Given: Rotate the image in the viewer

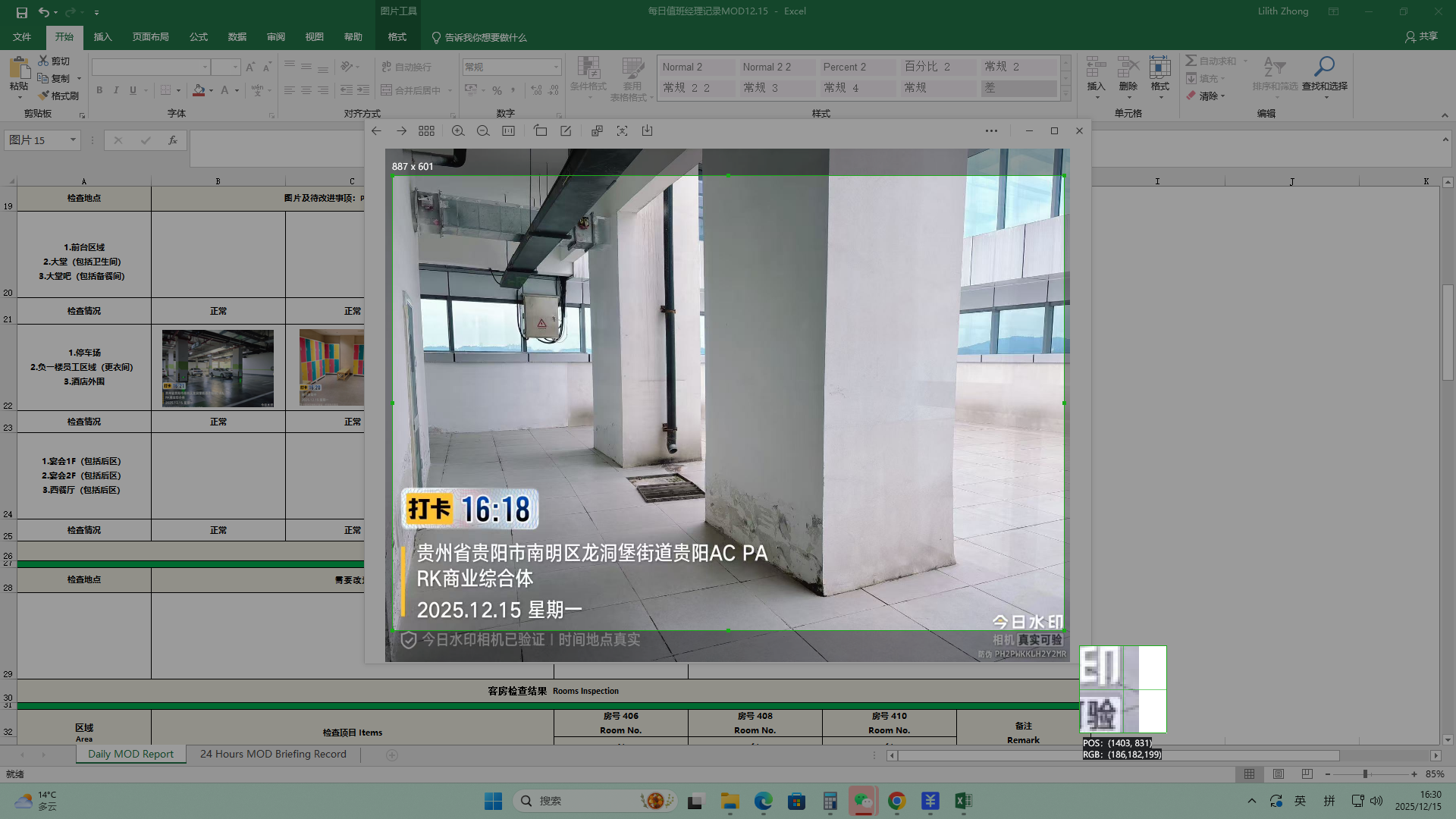Looking at the screenshot, I should pos(540,131).
